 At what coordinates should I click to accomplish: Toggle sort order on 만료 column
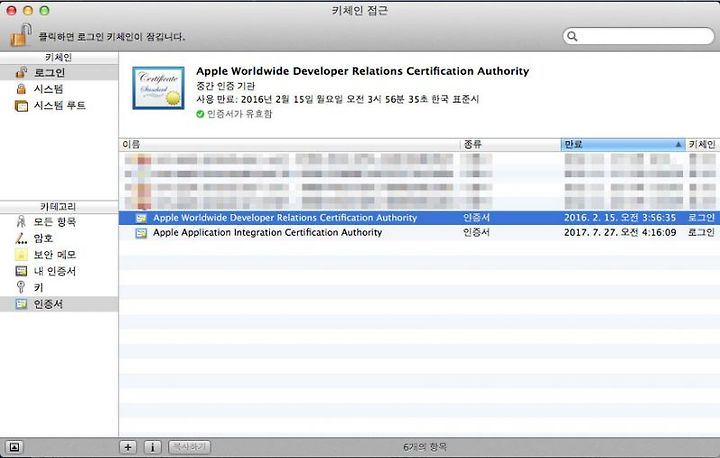pyautogui.click(x=623, y=144)
